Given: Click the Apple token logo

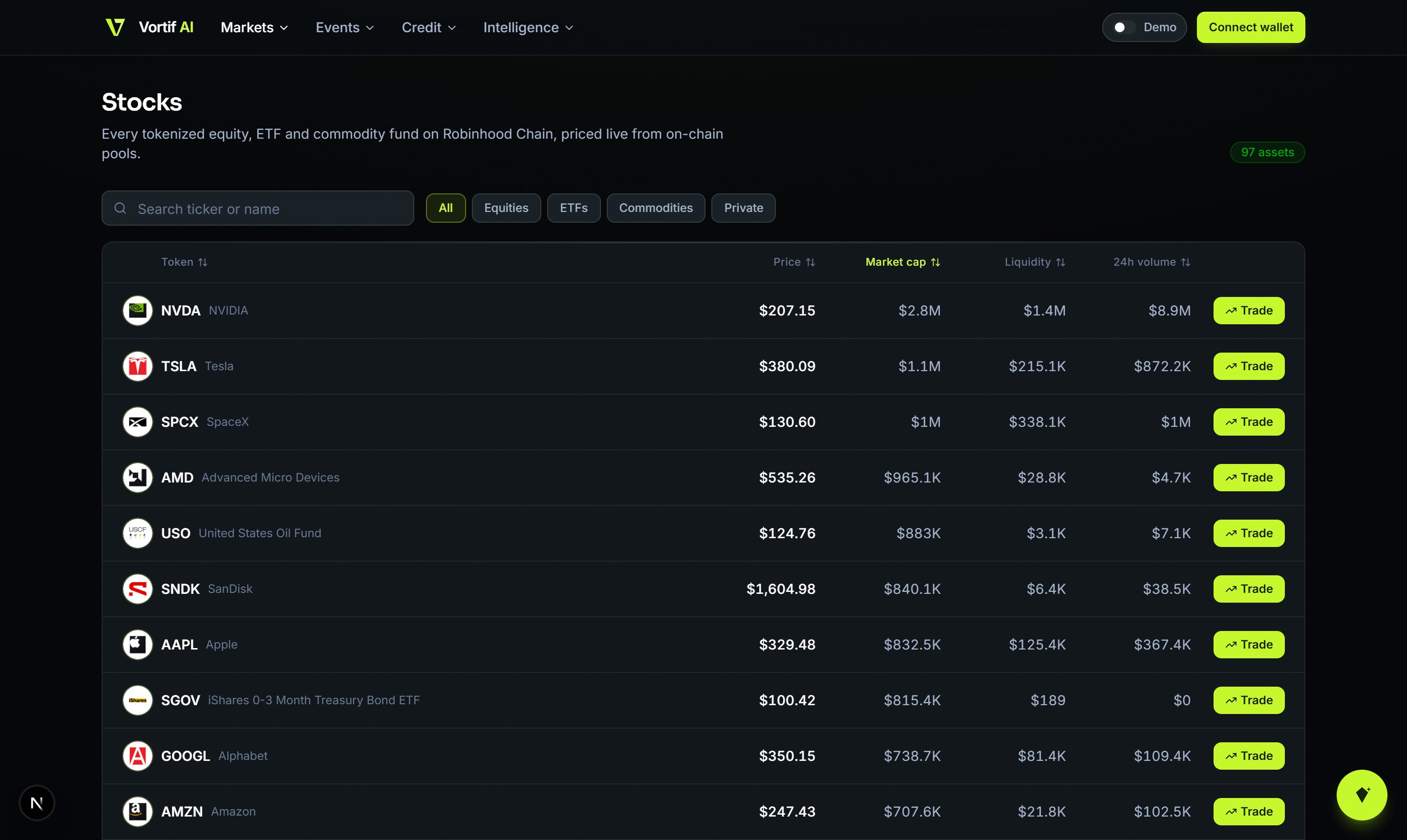Looking at the screenshot, I should [138, 644].
